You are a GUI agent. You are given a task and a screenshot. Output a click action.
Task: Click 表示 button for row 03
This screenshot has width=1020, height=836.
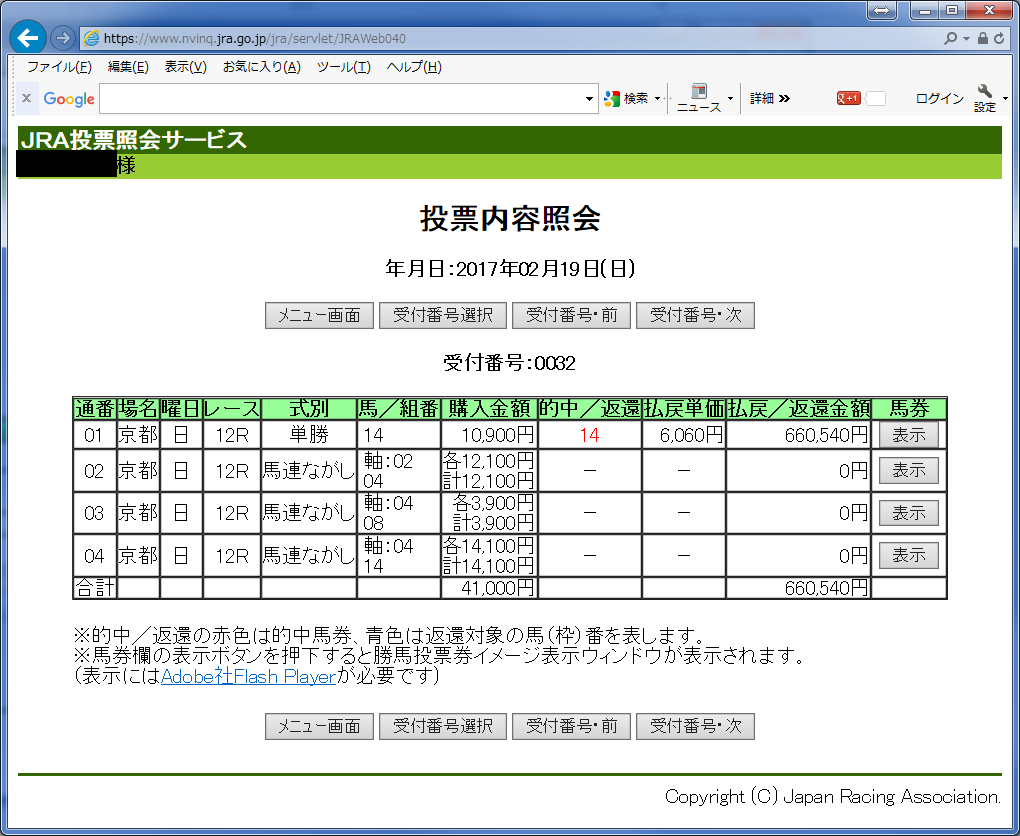pyautogui.click(x=909, y=513)
